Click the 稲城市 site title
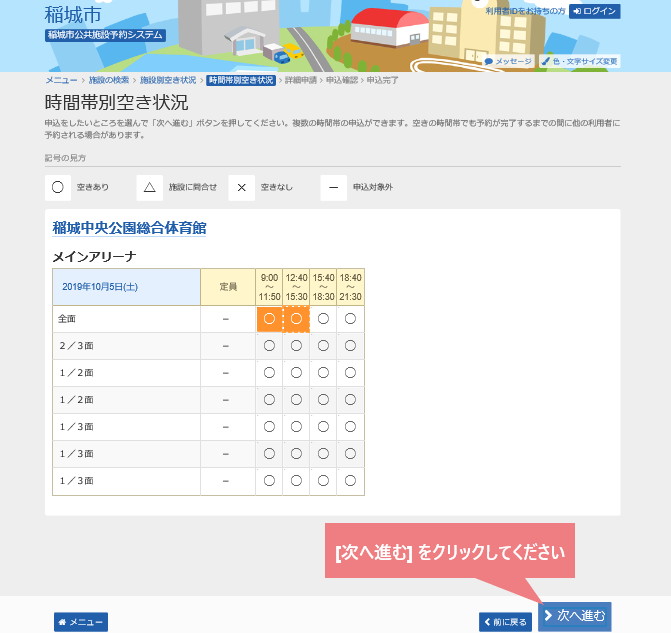This screenshot has width=671, height=633. point(73,15)
